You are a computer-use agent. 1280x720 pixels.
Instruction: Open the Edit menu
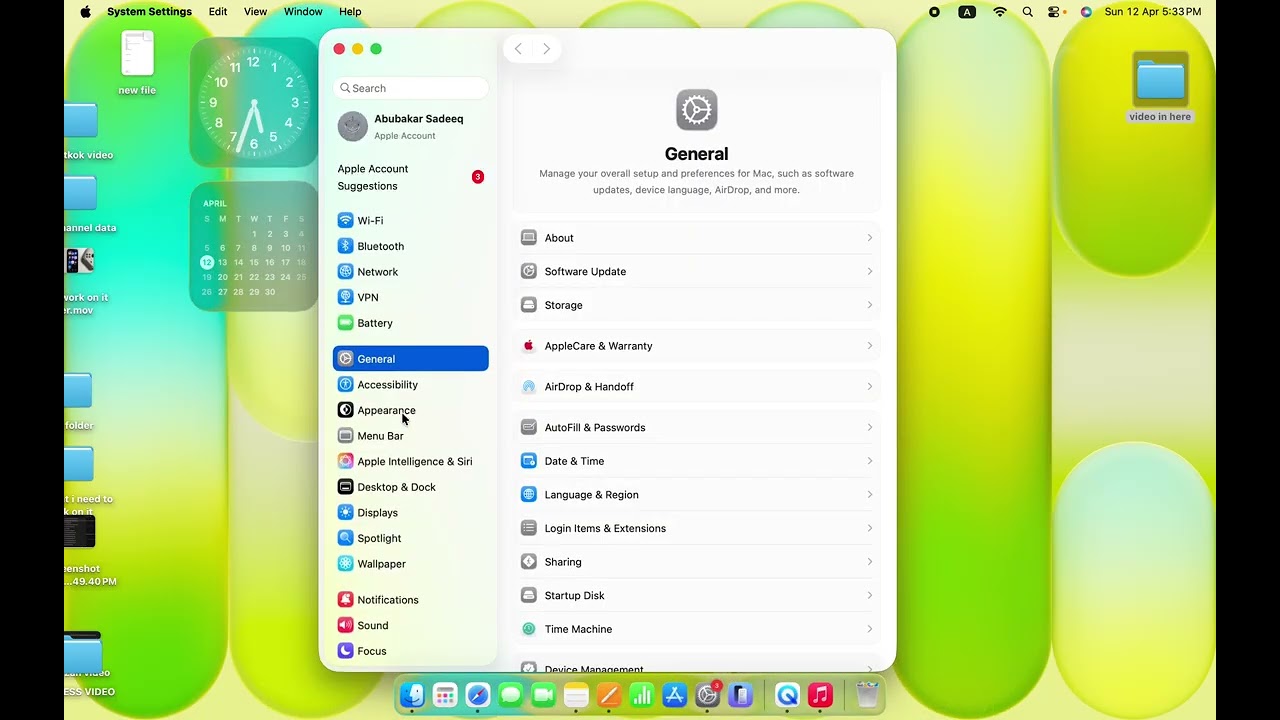(218, 12)
